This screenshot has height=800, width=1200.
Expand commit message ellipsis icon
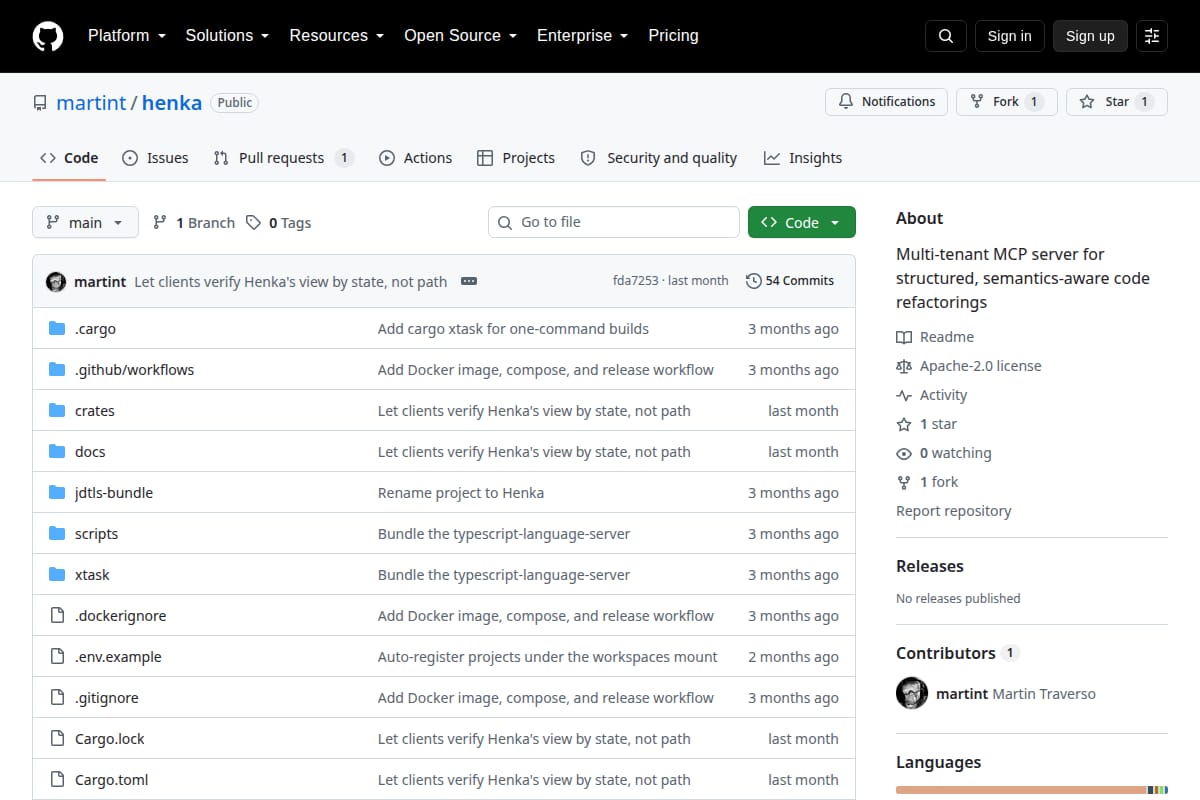(x=469, y=281)
